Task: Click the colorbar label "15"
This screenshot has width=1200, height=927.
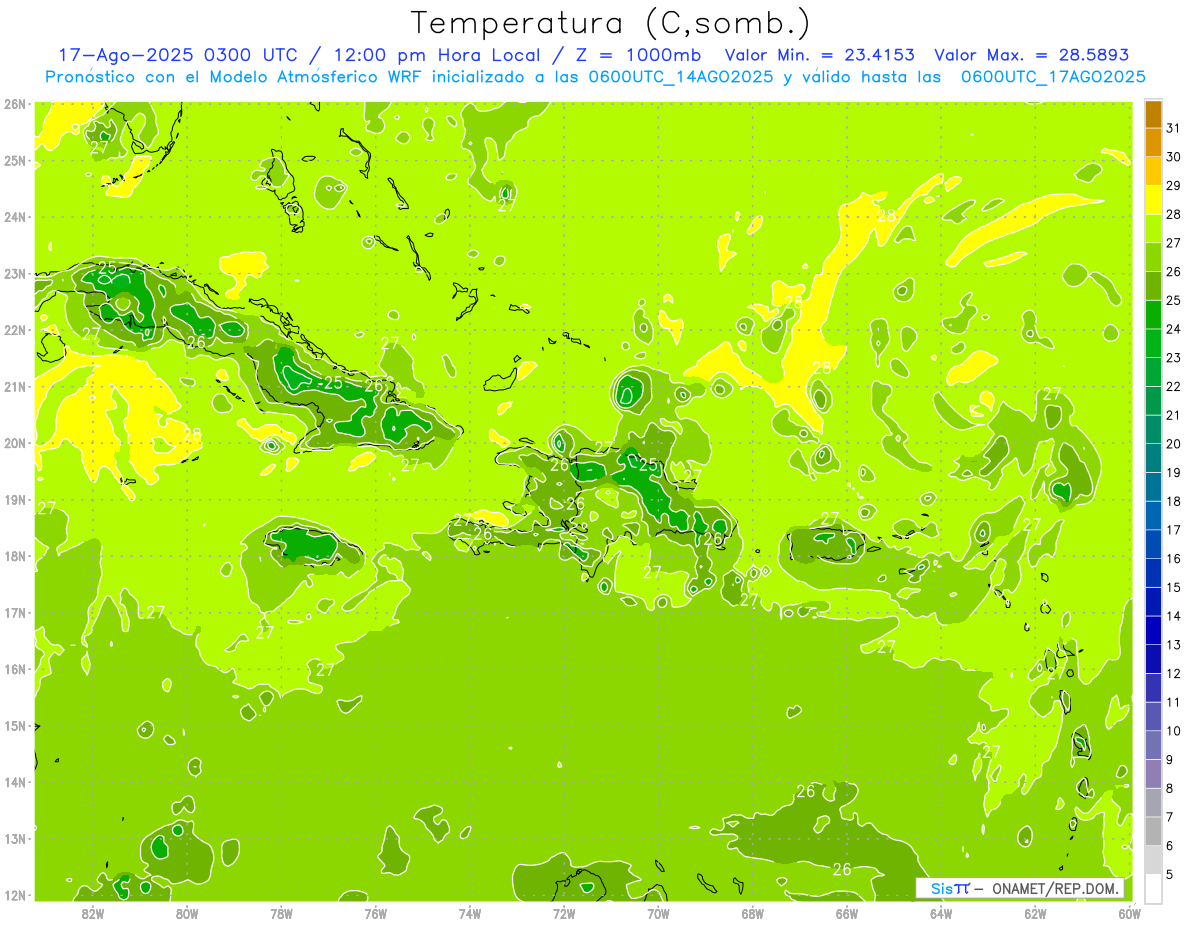Action: coord(1174,587)
